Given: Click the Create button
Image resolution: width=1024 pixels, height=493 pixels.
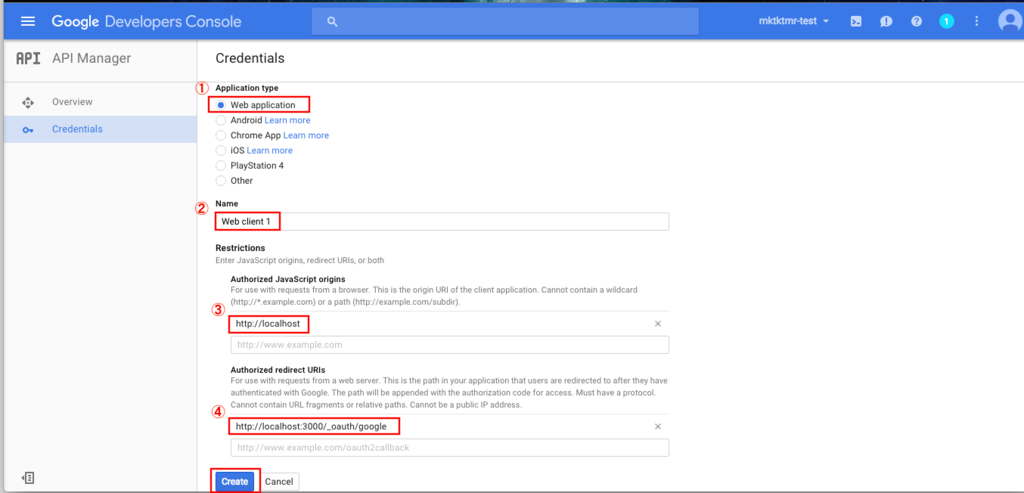Looking at the screenshot, I should click(x=234, y=481).
